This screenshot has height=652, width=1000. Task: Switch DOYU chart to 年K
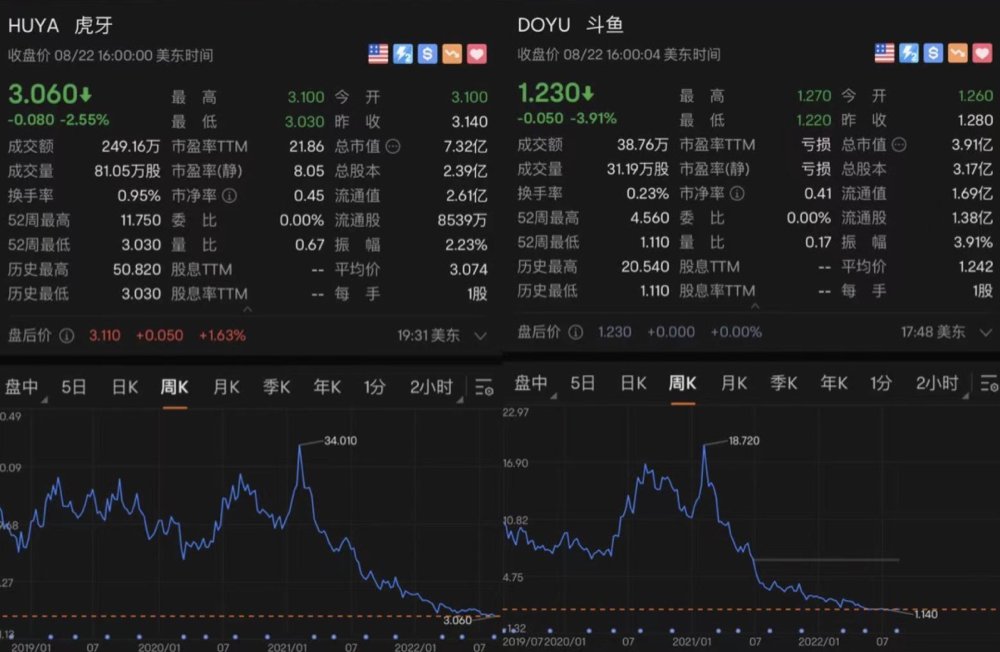coord(834,383)
